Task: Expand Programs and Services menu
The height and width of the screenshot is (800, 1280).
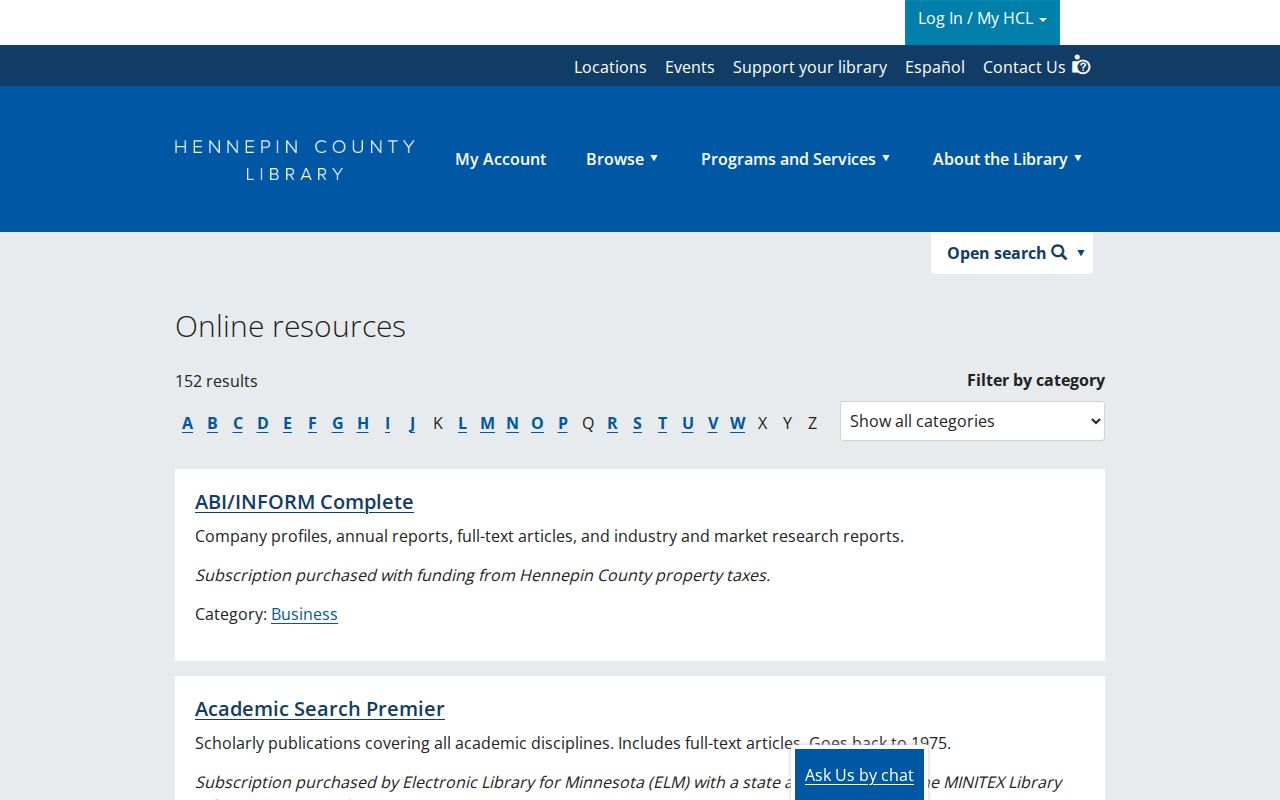Action: click(795, 159)
